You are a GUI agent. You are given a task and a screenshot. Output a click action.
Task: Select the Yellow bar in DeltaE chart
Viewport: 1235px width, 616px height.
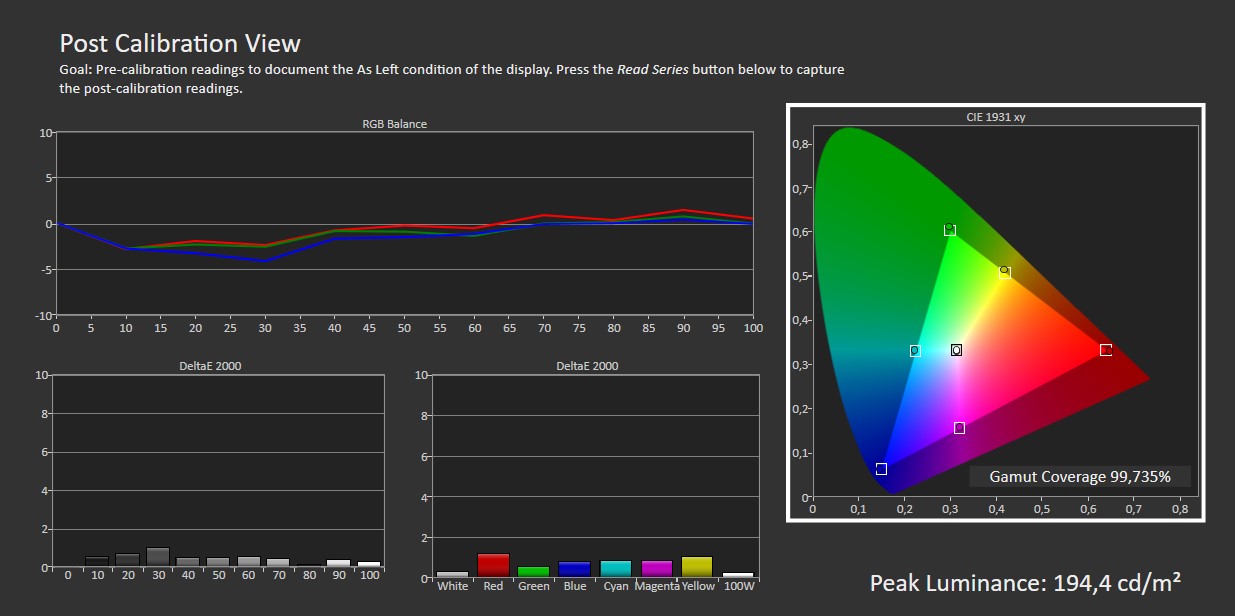pyautogui.click(x=697, y=567)
